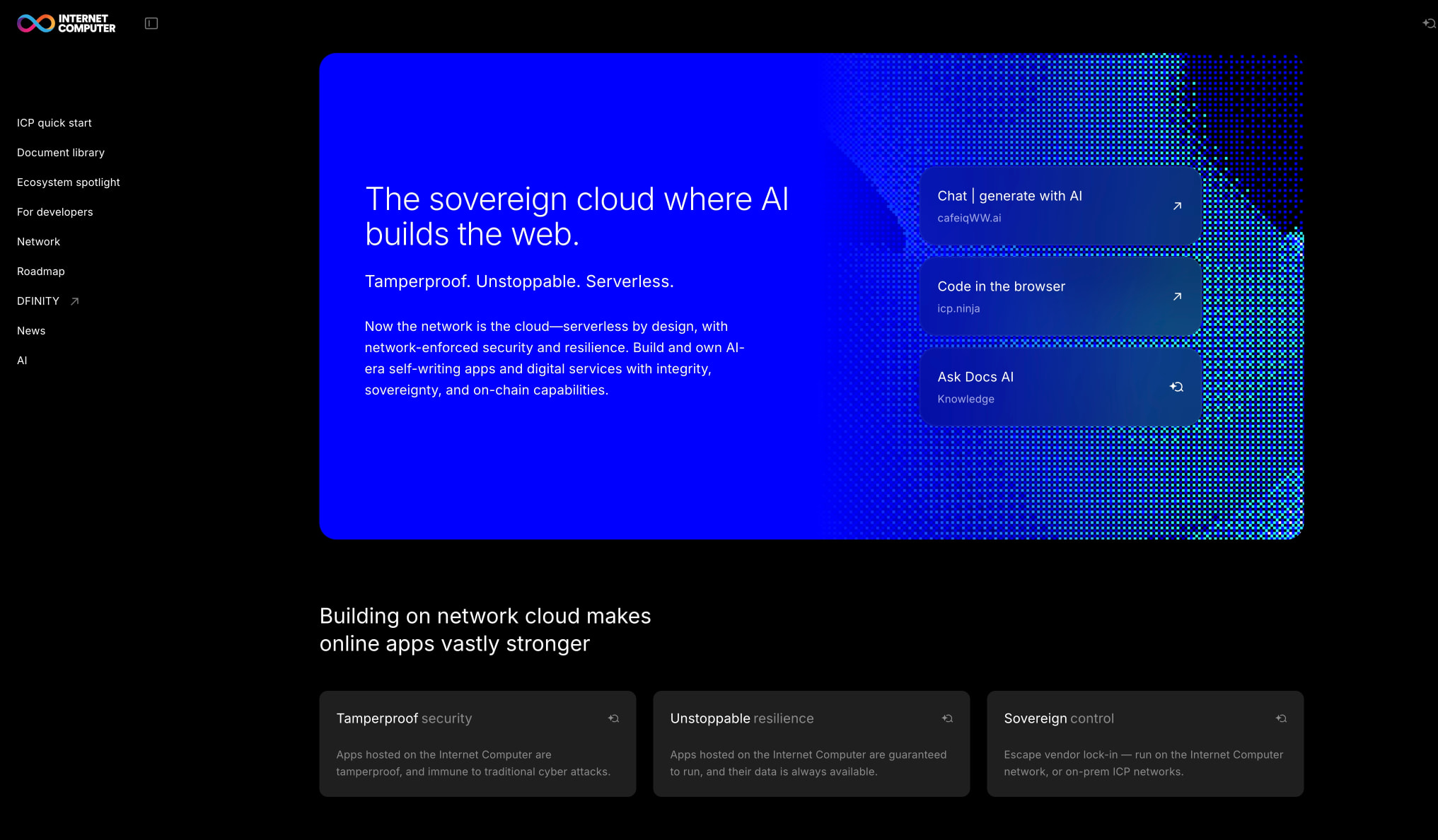Click AI icon on Tamperproof security card
The width and height of the screenshot is (1438, 840).
coord(613,718)
